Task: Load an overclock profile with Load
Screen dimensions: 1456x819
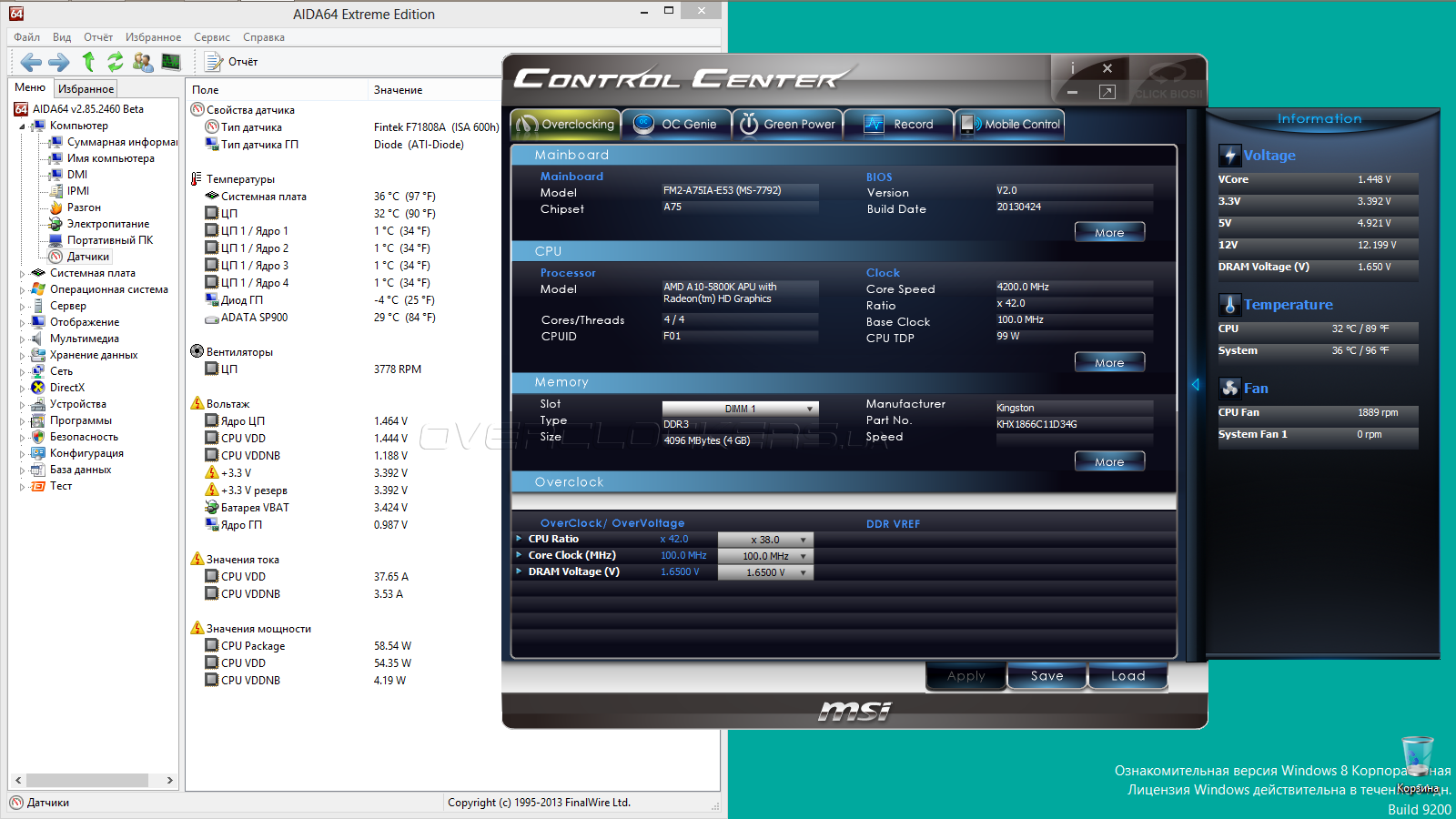Action: [x=1128, y=676]
